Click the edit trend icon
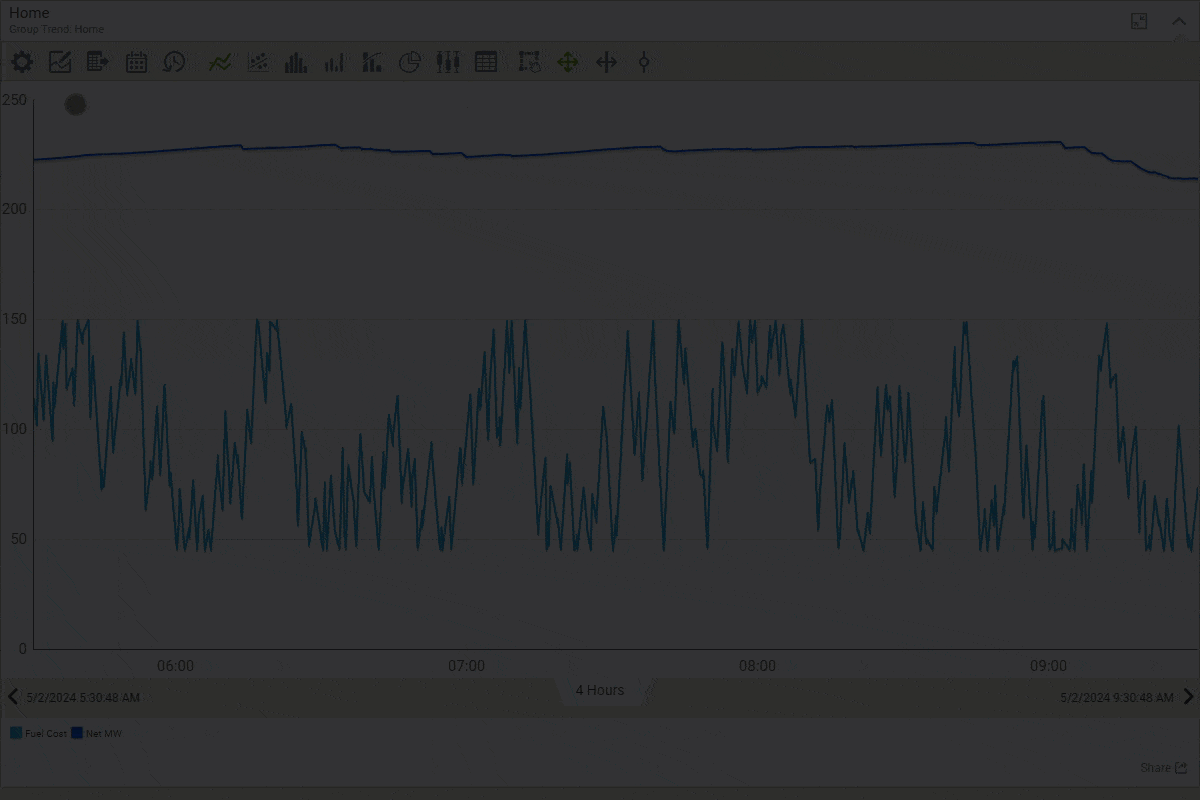 [60, 62]
